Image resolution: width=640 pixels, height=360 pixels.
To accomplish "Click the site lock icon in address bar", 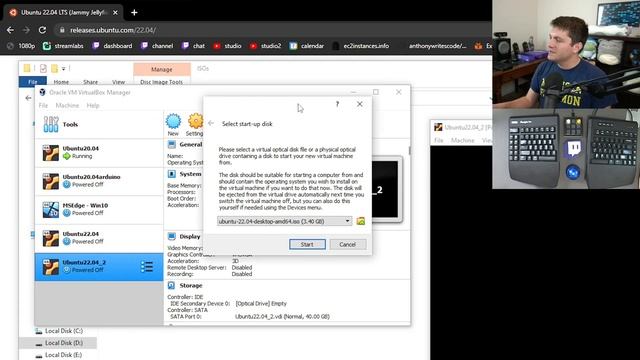I will tap(62, 30).
